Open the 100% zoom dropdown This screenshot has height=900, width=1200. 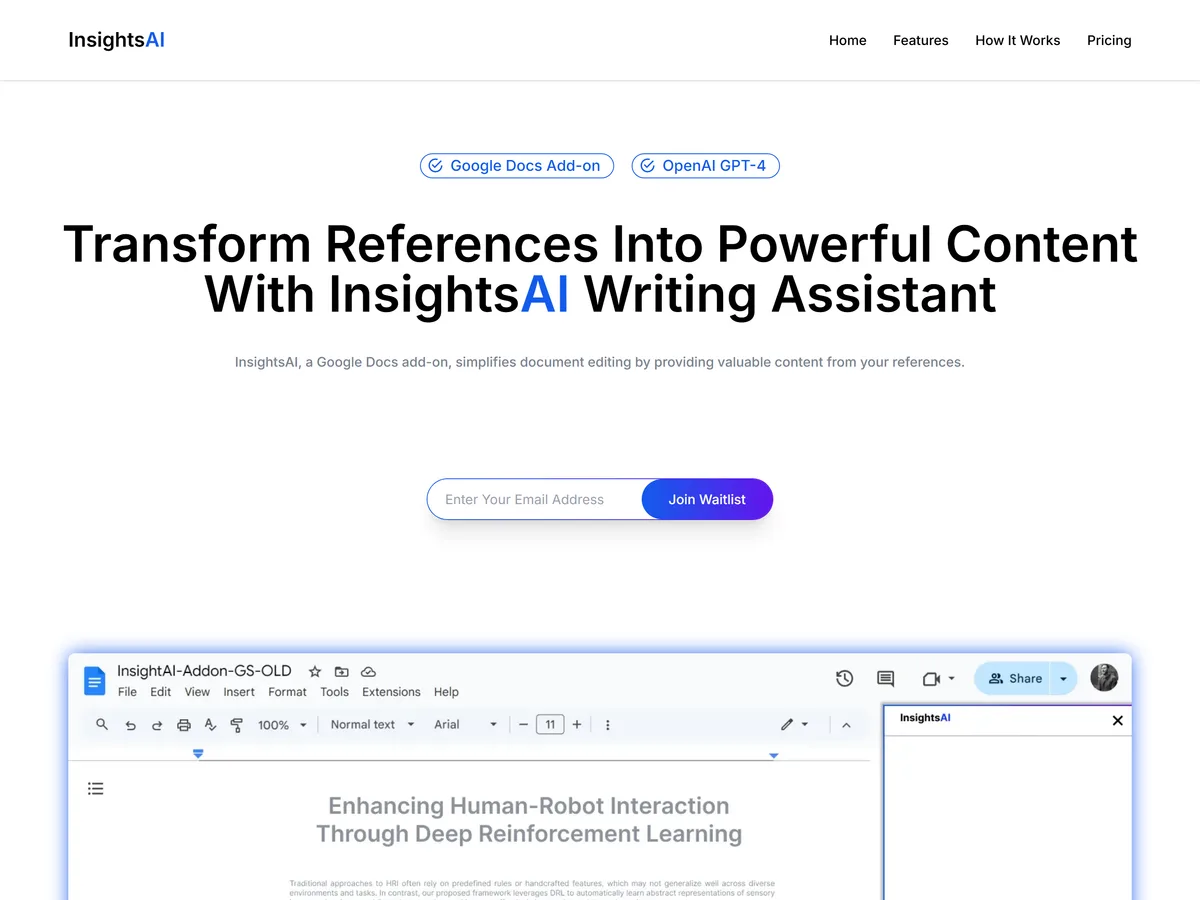pos(282,725)
